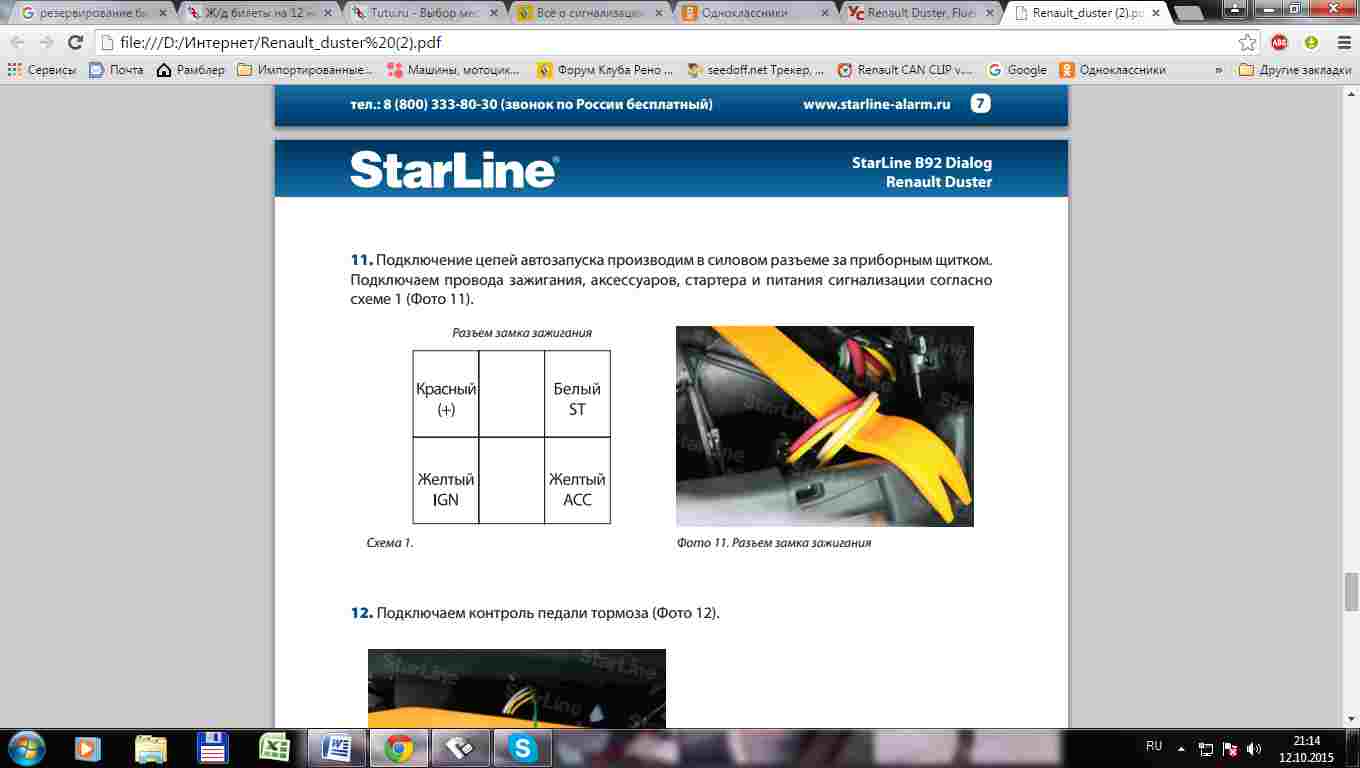The width and height of the screenshot is (1360, 768).
Task: Open Excel from the taskbar
Action: point(274,748)
